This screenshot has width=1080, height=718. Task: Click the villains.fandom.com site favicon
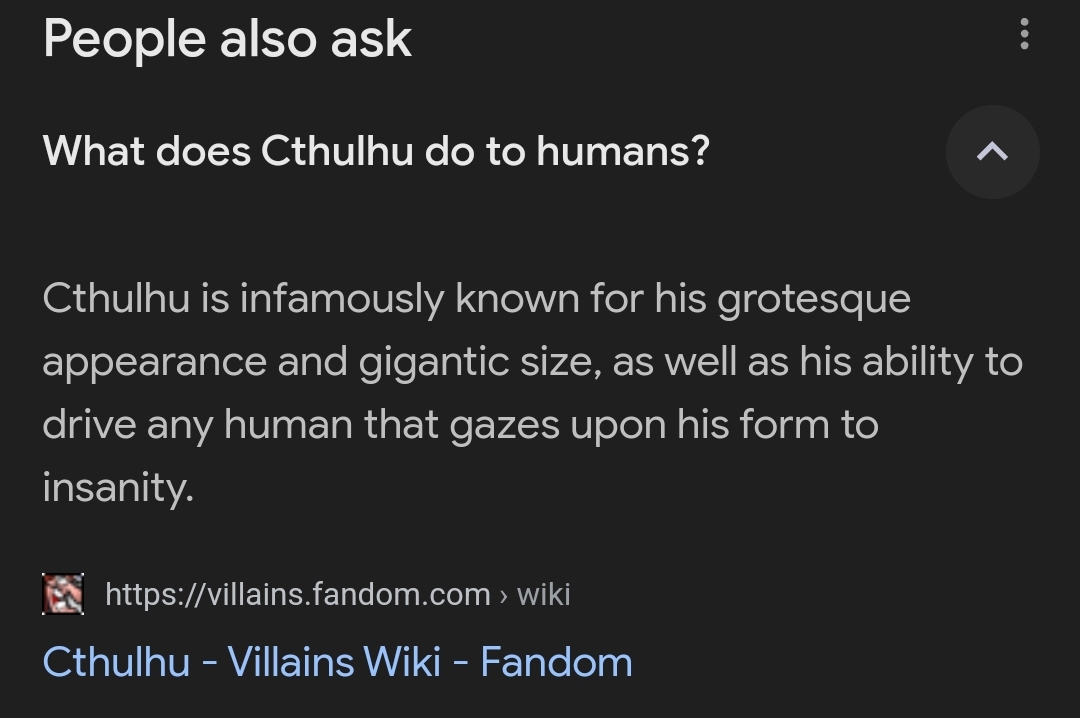(63, 594)
